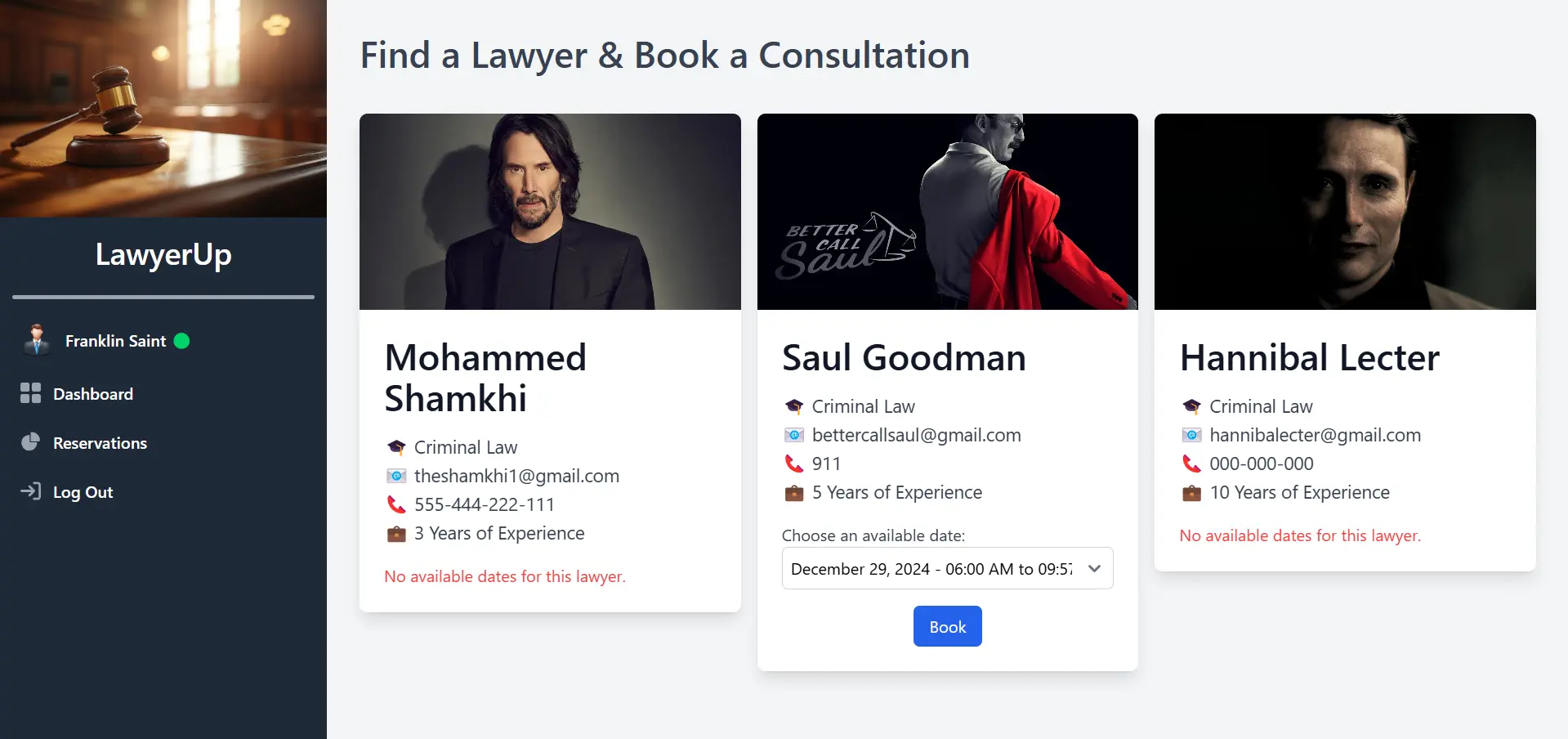Click Mohammed Shamkhi's profile photo
1568x739 pixels.
tap(550, 212)
